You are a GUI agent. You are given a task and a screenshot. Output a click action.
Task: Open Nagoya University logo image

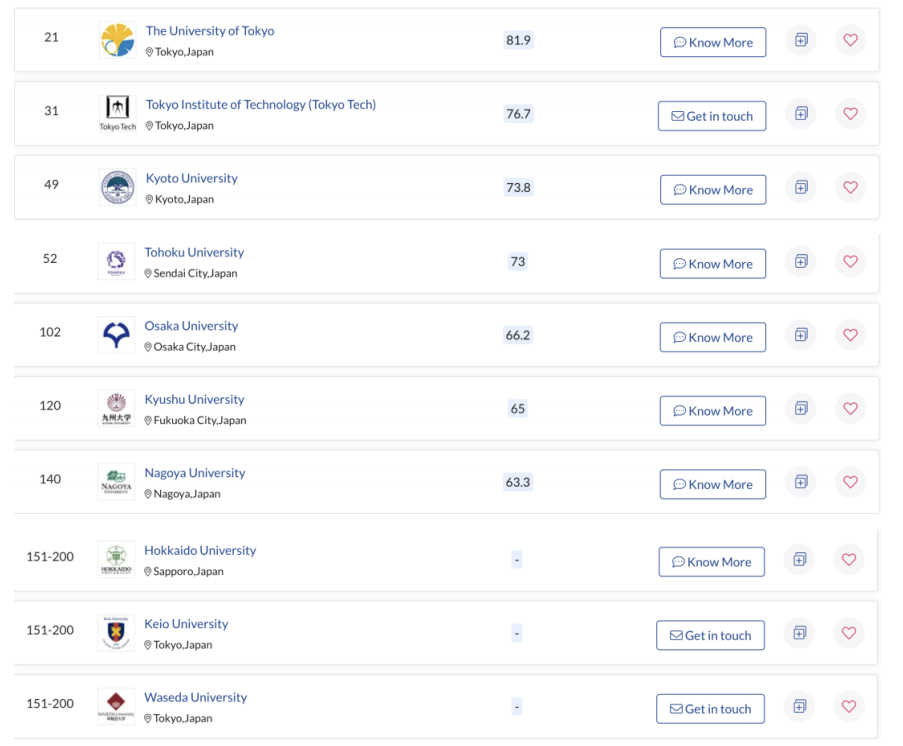pyautogui.click(x=116, y=482)
